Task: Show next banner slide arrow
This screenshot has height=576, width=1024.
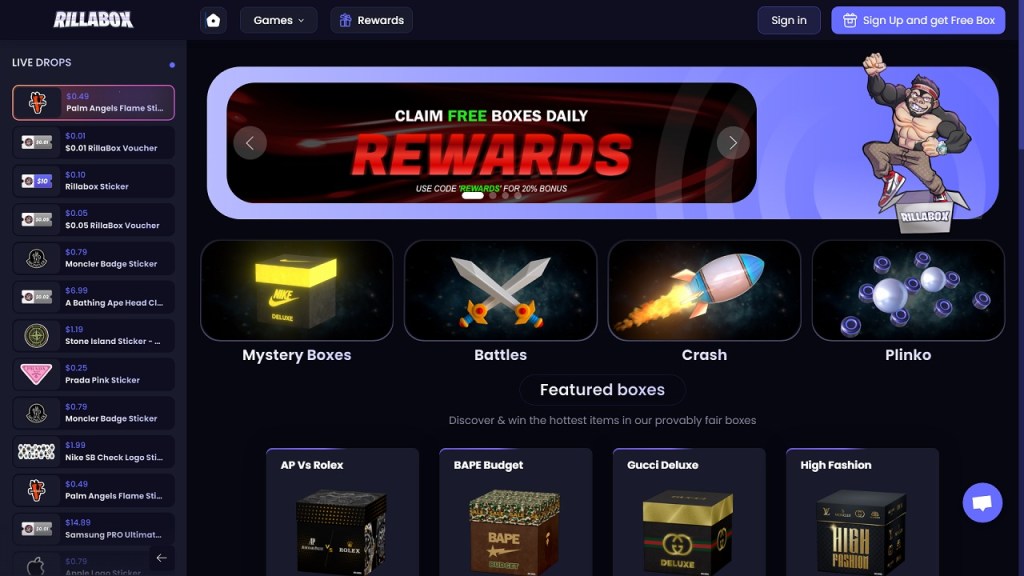Action: click(x=733, y=142)
